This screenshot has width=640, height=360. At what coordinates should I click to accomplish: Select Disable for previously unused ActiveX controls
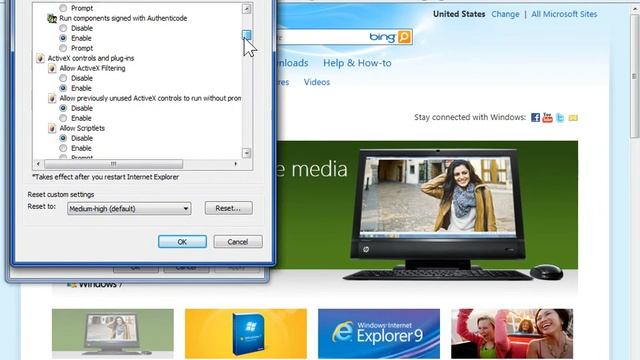tap(63, 108)
